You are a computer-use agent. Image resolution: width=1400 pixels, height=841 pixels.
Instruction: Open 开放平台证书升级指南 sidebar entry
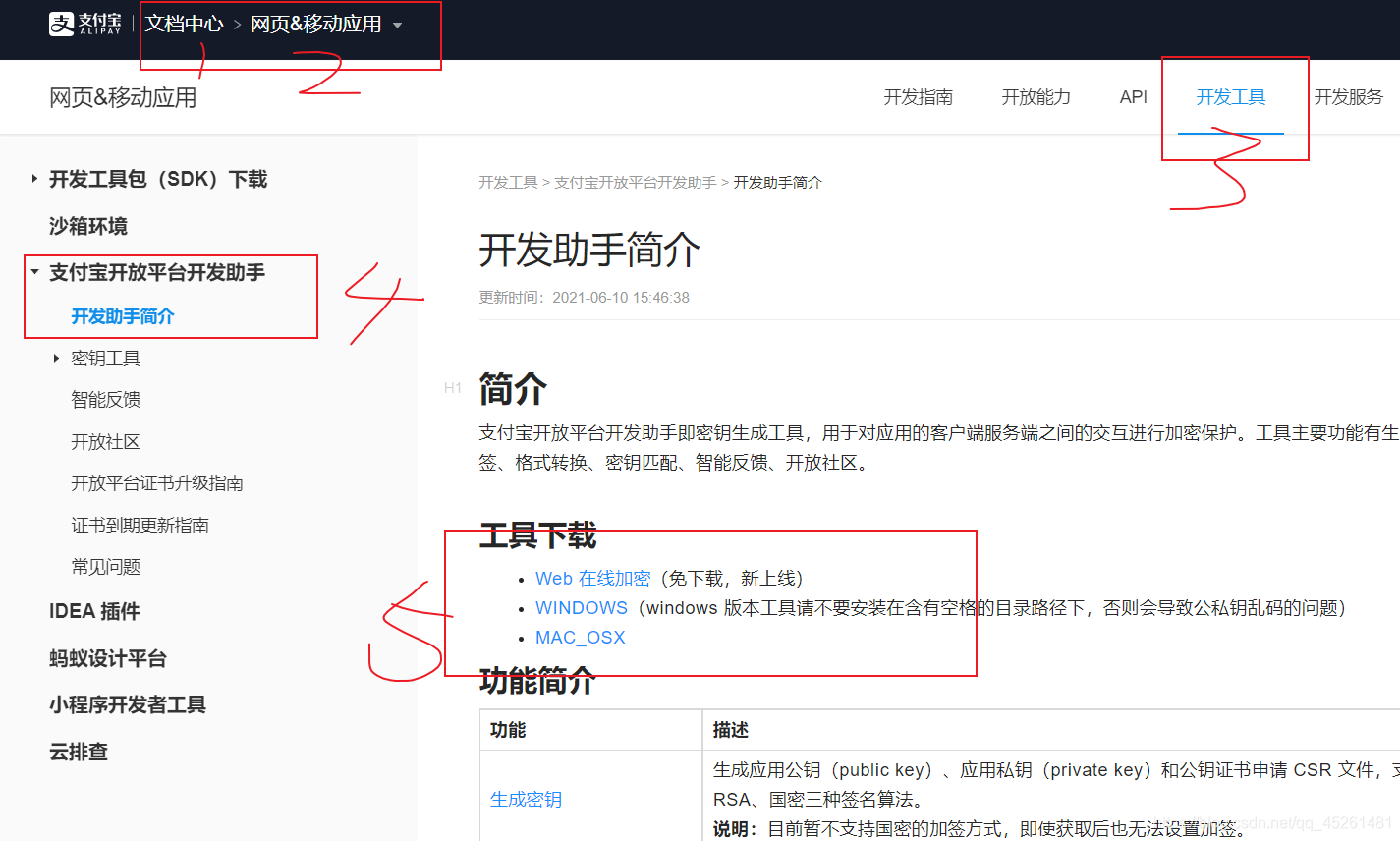157,483
